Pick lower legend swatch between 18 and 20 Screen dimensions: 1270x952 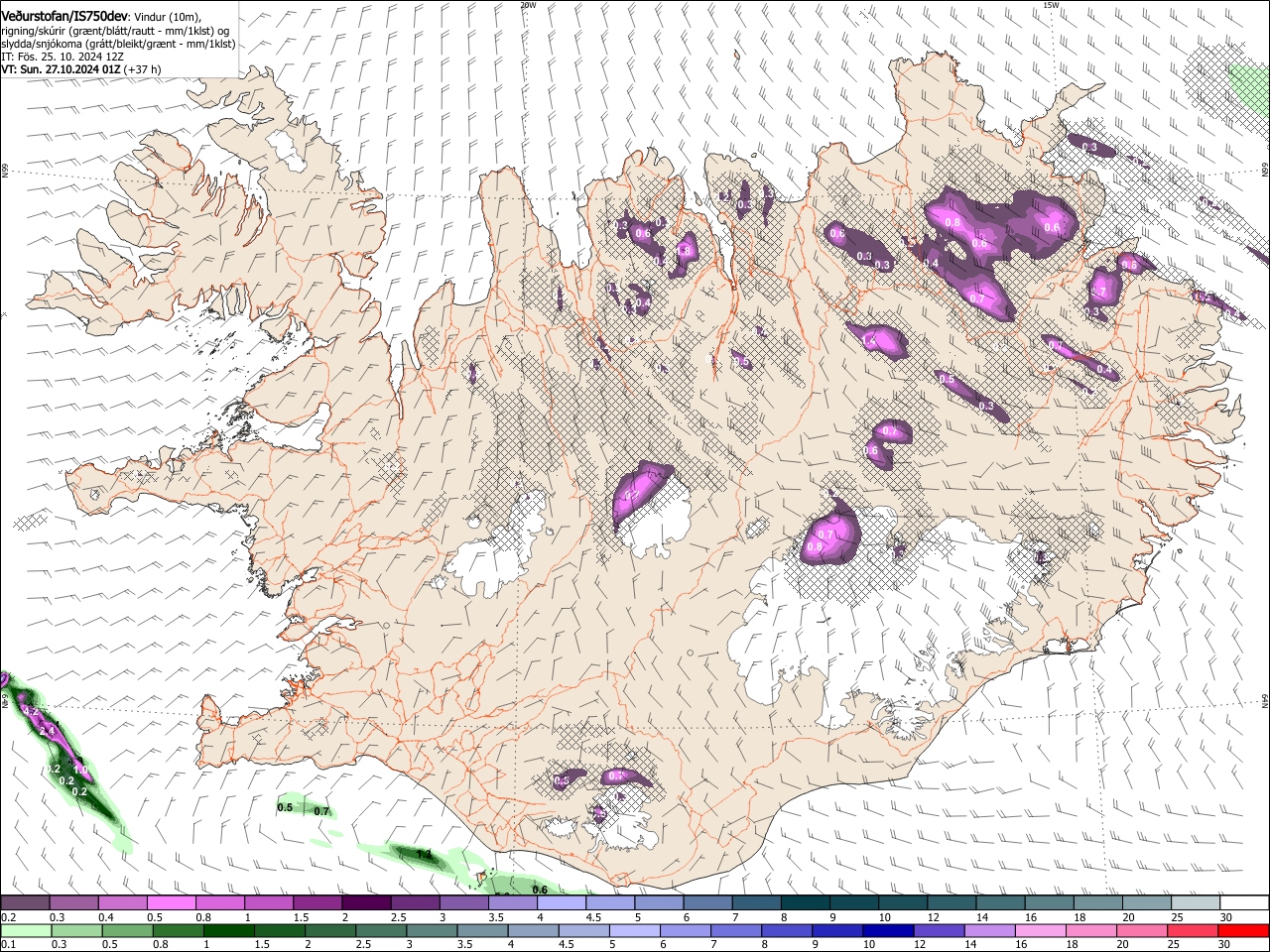(x=1090, y=931)
